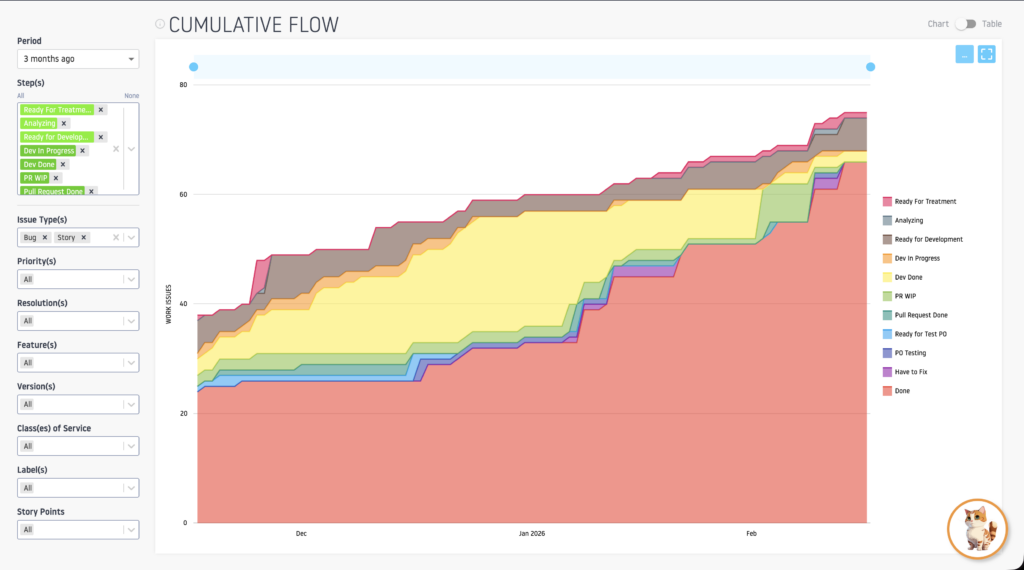Expand the Priority(s) dropdown

(78, 280)
